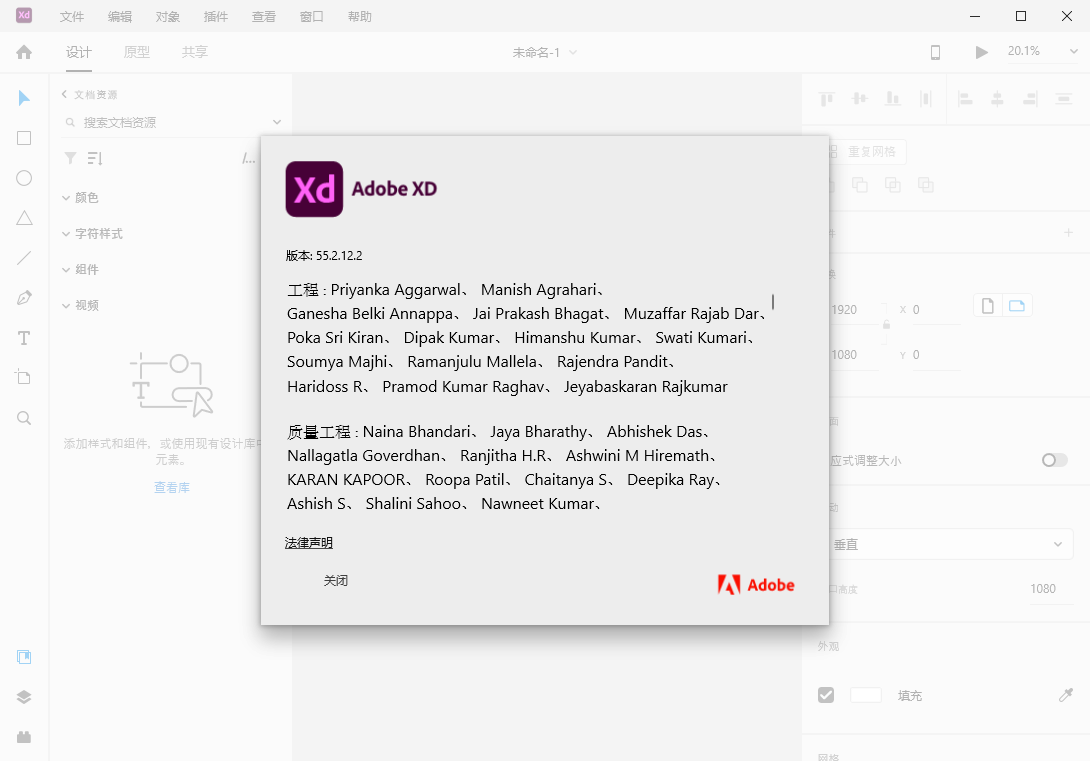Open the 法律声明 link
1090x761 pixels.
point(309,543)
